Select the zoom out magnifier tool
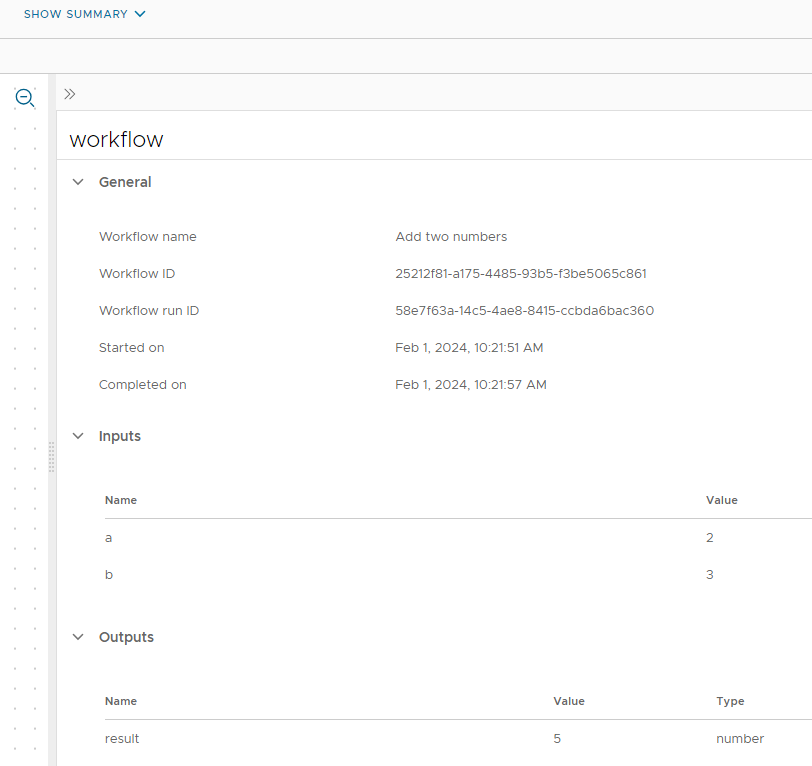812x766 pixels. pyautogui.click(x=24, y=98)
